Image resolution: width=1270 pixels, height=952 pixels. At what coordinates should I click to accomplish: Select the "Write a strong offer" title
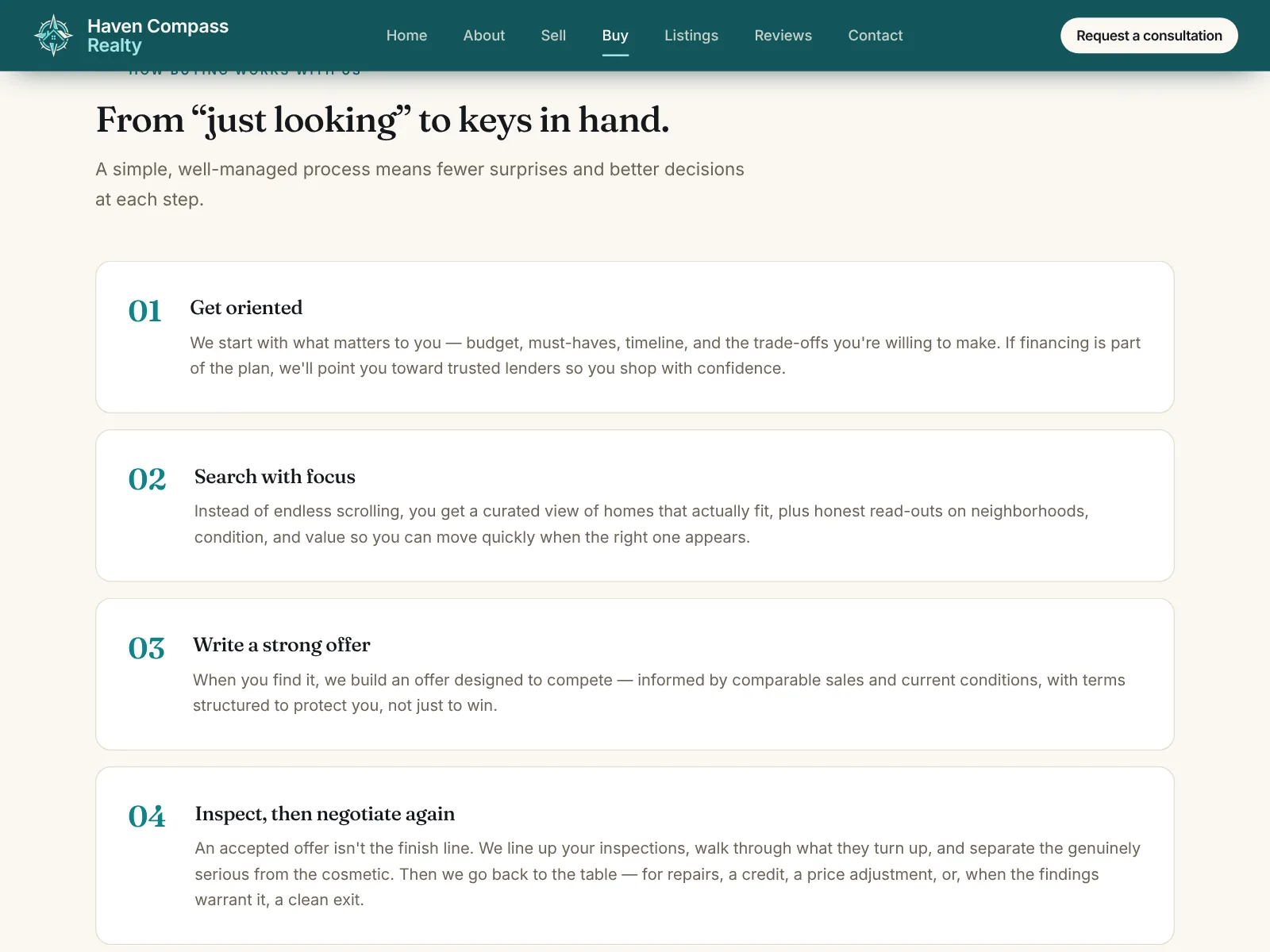tap(282, 645)
